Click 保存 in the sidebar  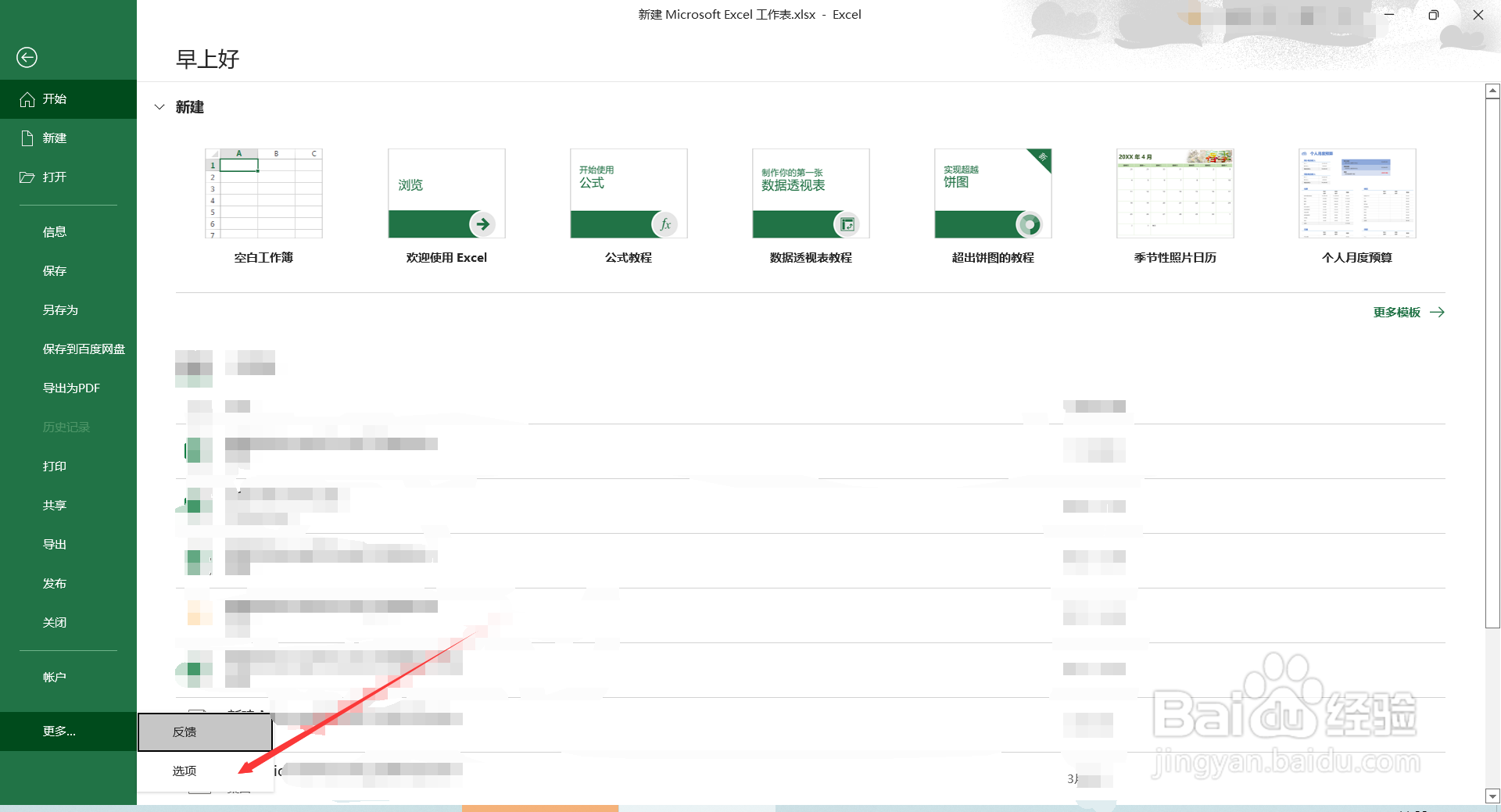(68, 271)
